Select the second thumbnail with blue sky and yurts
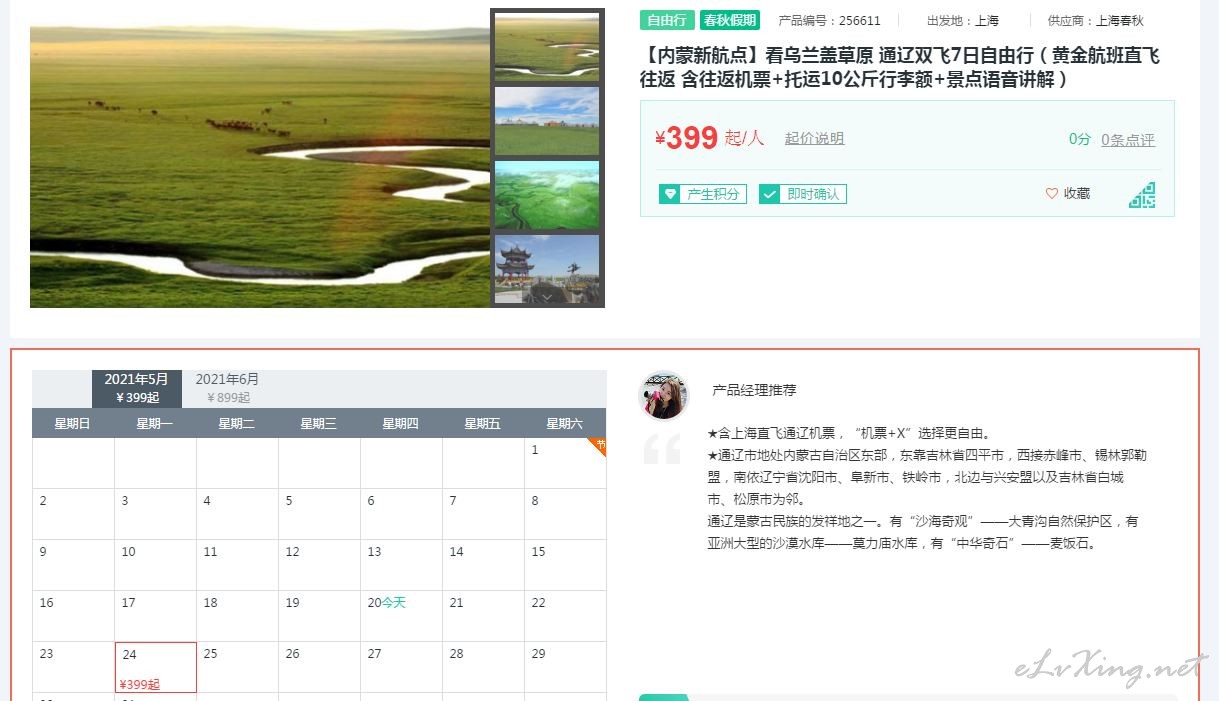The width and height of the screenshot is (1219, 701). click(547, 120)
